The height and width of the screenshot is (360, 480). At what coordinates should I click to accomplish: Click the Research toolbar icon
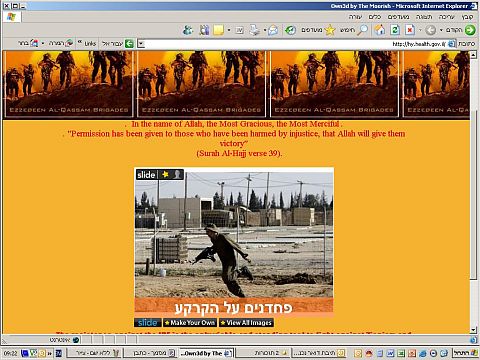click(x=204, y=30)
